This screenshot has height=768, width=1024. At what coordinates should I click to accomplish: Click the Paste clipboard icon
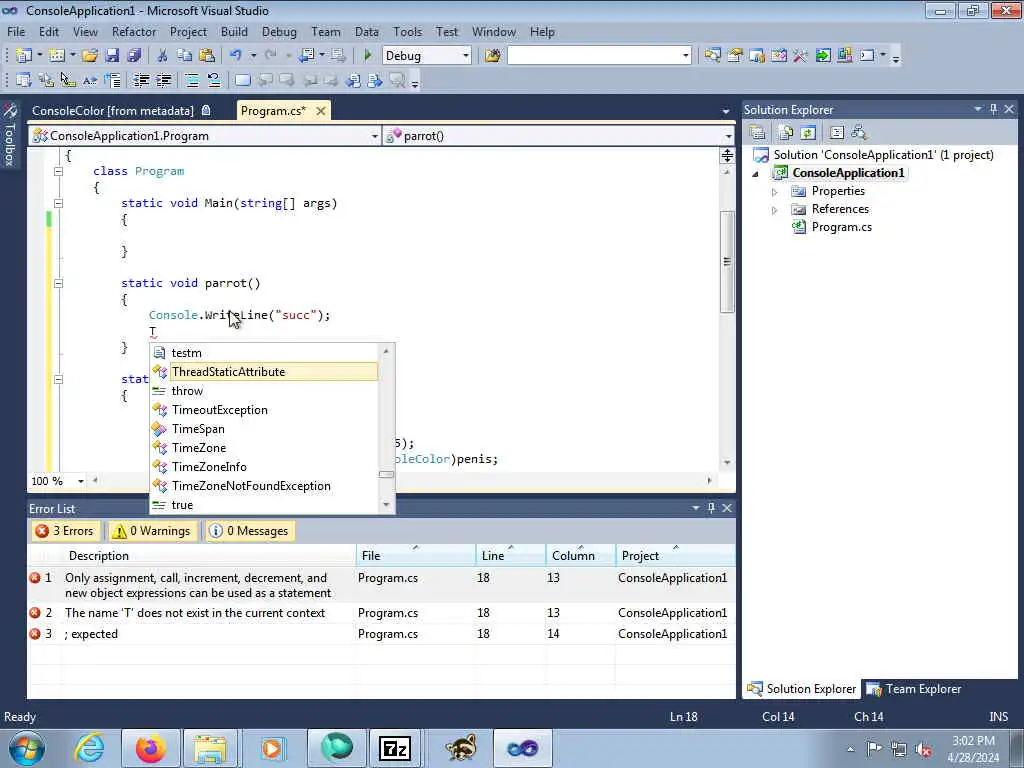coord(207,56)
